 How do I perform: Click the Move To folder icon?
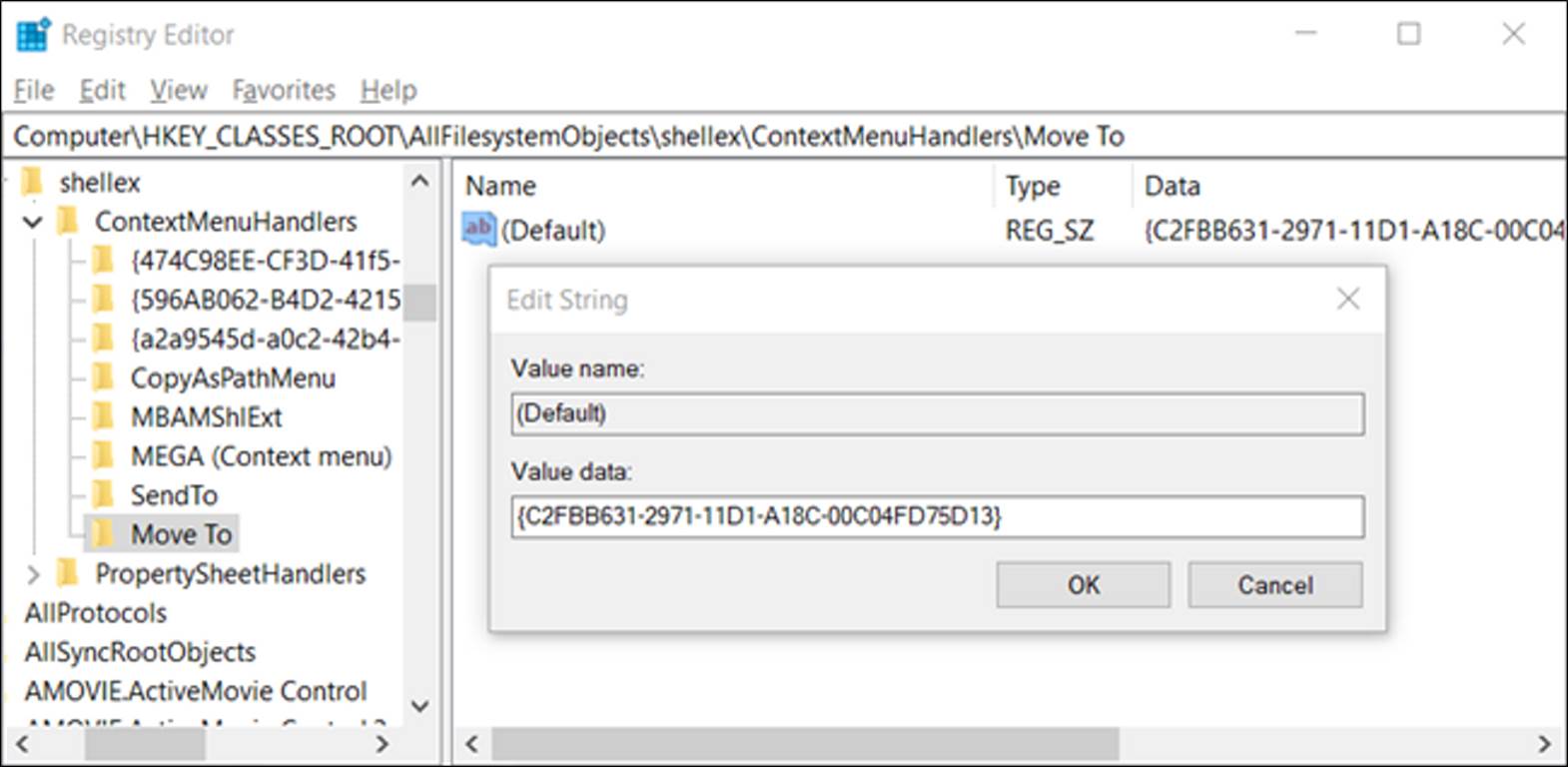pyautogui.click(x=103, y=534)
